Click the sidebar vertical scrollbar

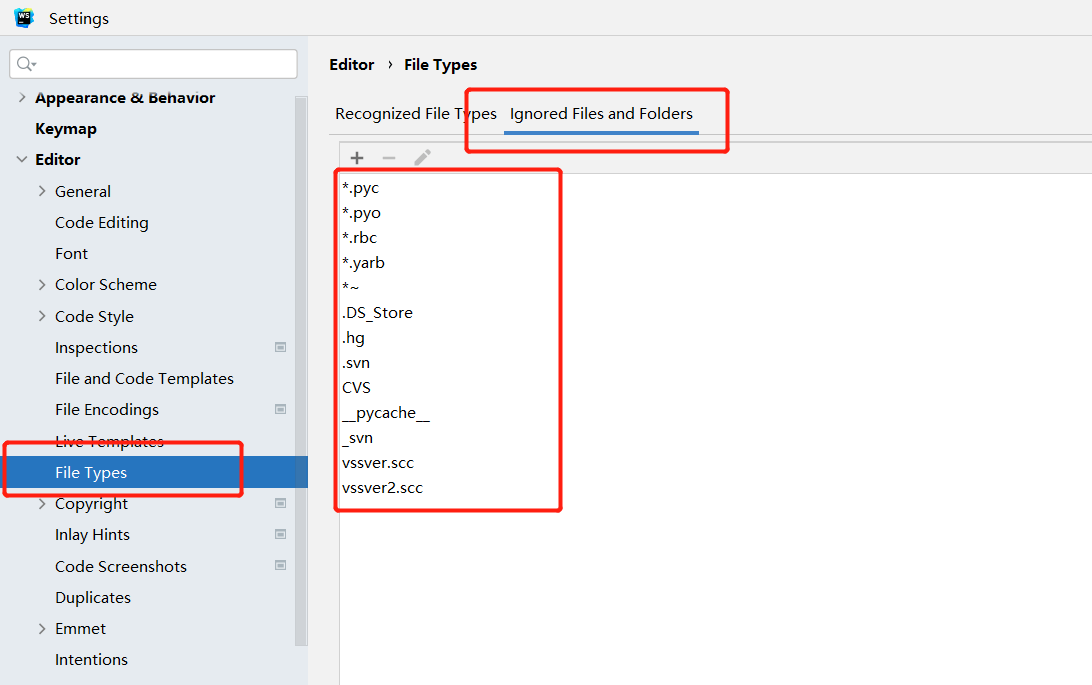pos(301,371)
